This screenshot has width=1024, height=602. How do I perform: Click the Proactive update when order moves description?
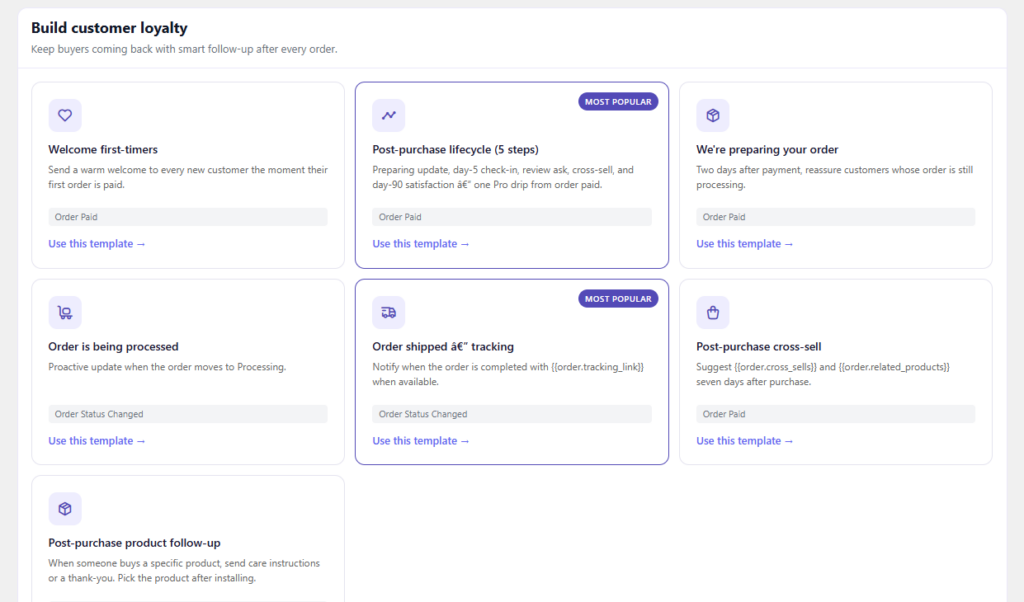pos(167,367)
